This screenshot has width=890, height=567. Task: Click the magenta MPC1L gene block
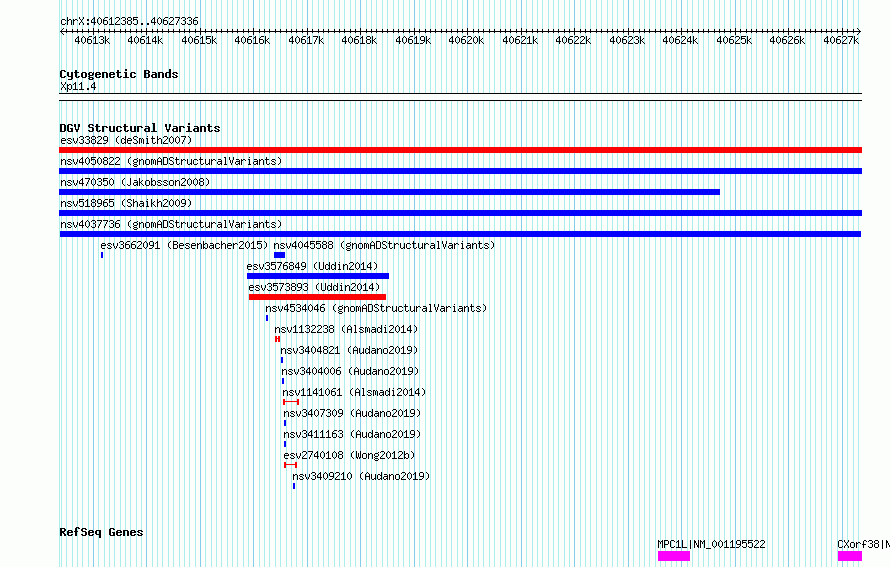(674, 556)
